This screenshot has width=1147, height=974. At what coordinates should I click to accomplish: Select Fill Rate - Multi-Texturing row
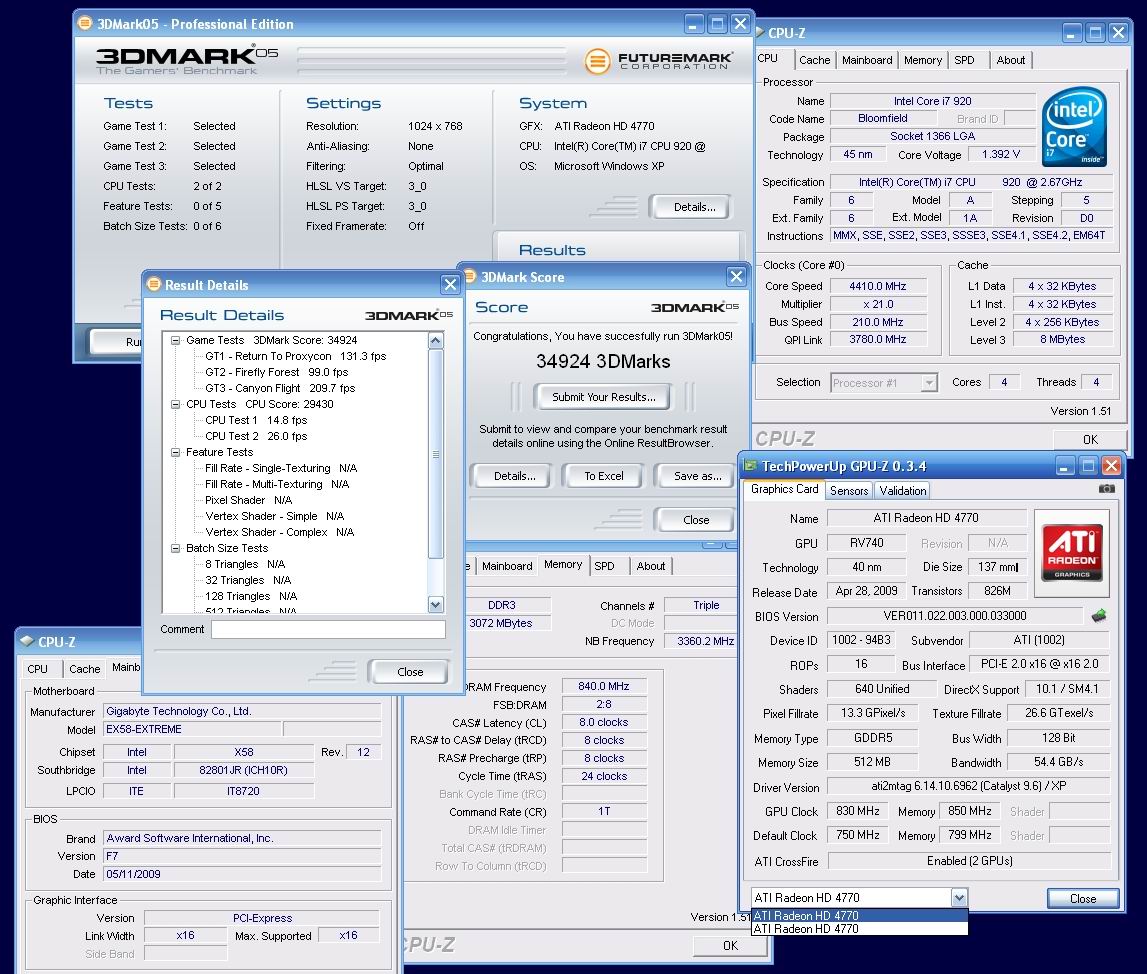(277, 484)
